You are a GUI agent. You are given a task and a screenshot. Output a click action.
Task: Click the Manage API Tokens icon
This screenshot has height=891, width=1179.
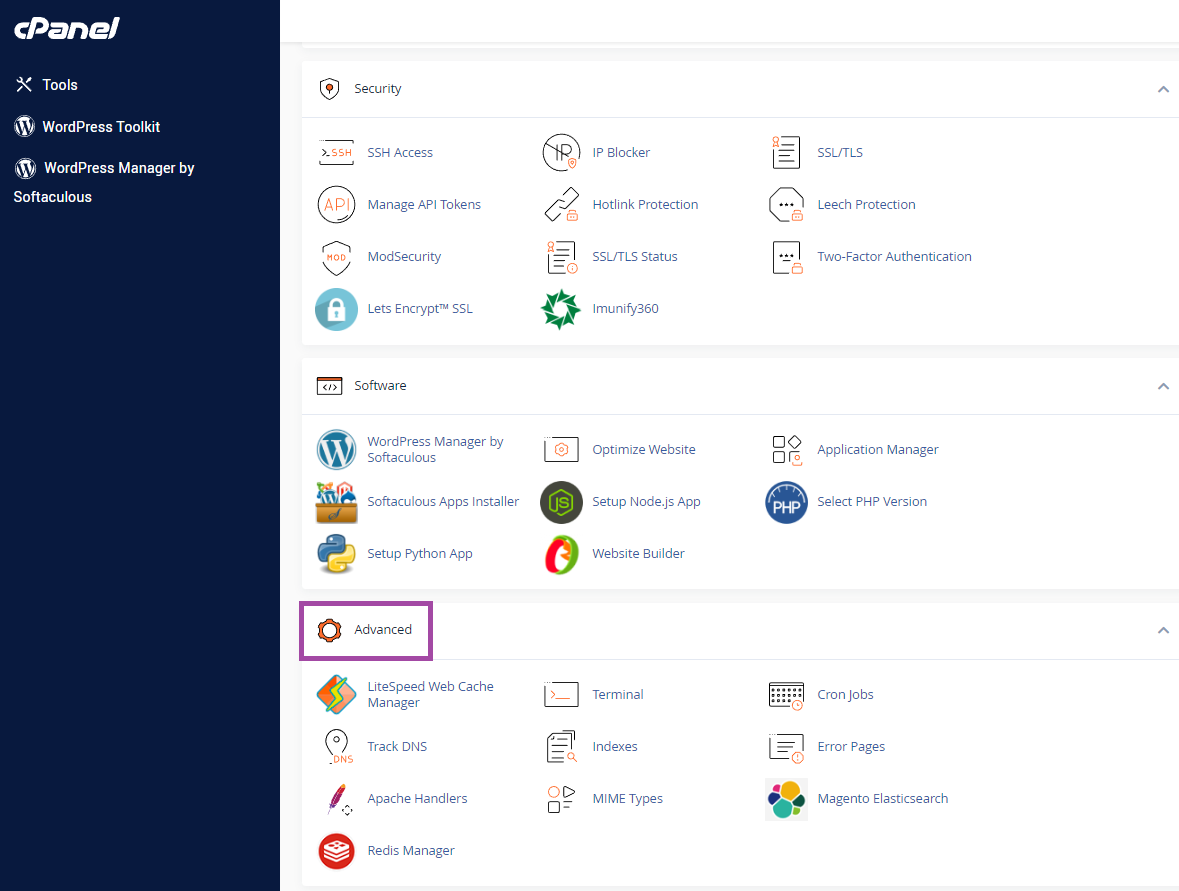[336, 205]
